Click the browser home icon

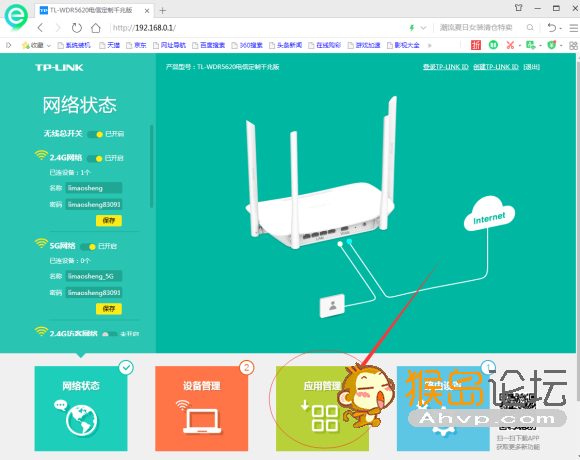coord(96,28)
